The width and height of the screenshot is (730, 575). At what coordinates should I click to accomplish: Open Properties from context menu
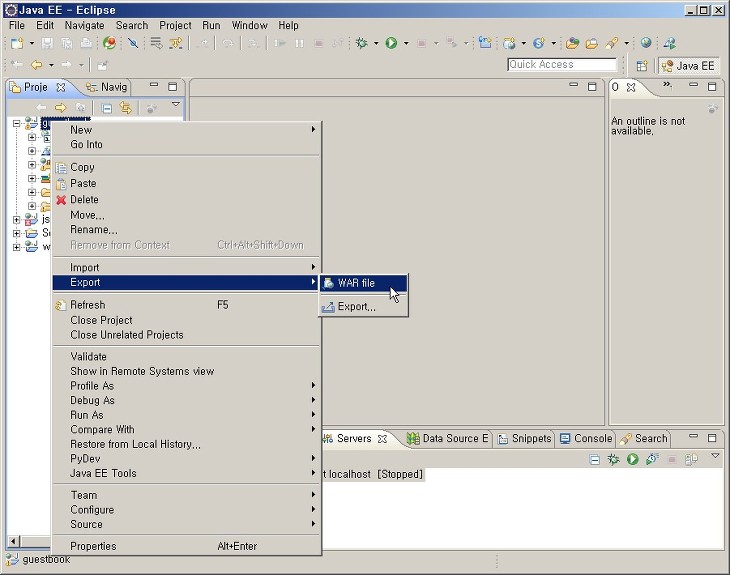(x=186, y=546)
